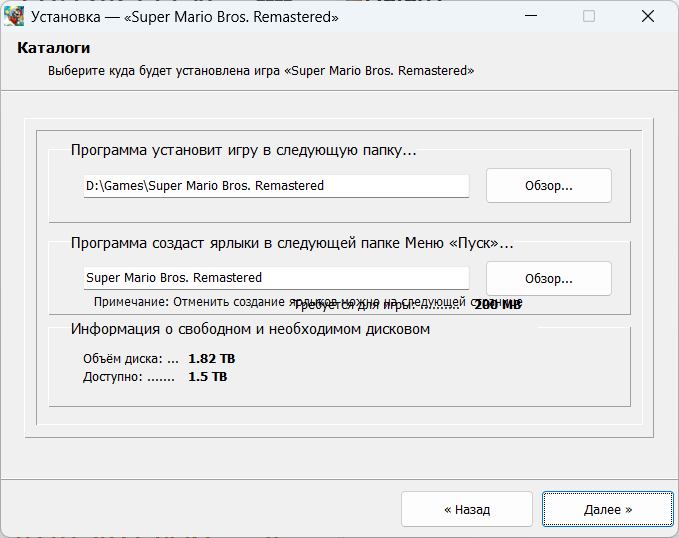Browse for the game installation folder

(548, 186)
